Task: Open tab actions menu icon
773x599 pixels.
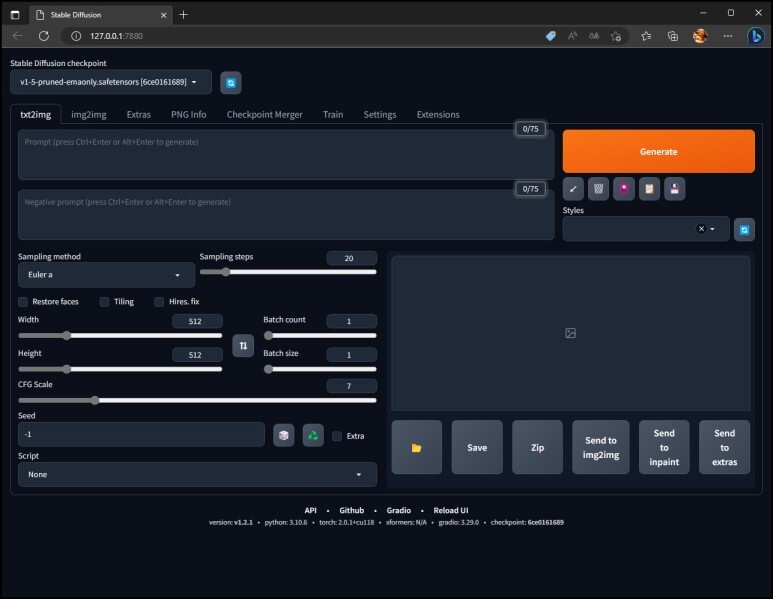Action: (x=15, y=15)
